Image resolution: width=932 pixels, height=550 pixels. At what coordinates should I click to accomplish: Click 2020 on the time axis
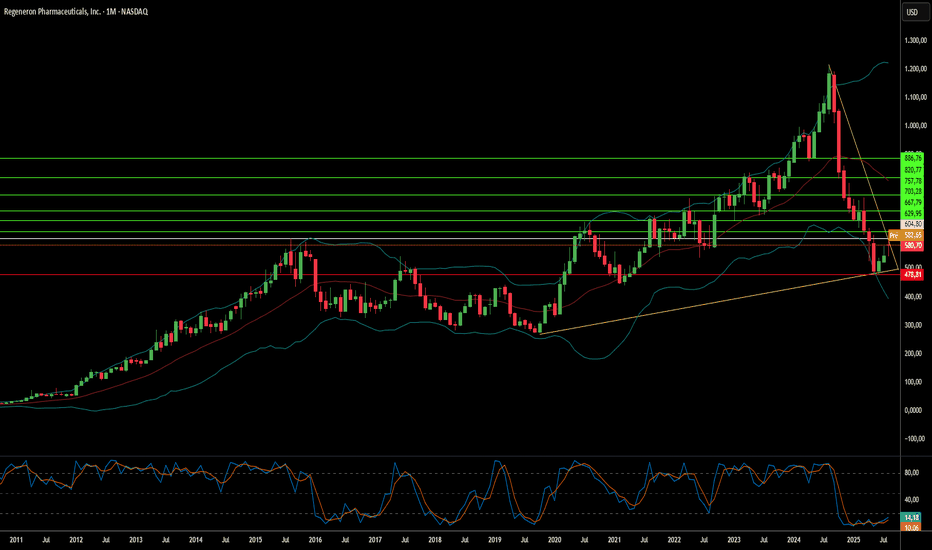click(x=555, y=540)
